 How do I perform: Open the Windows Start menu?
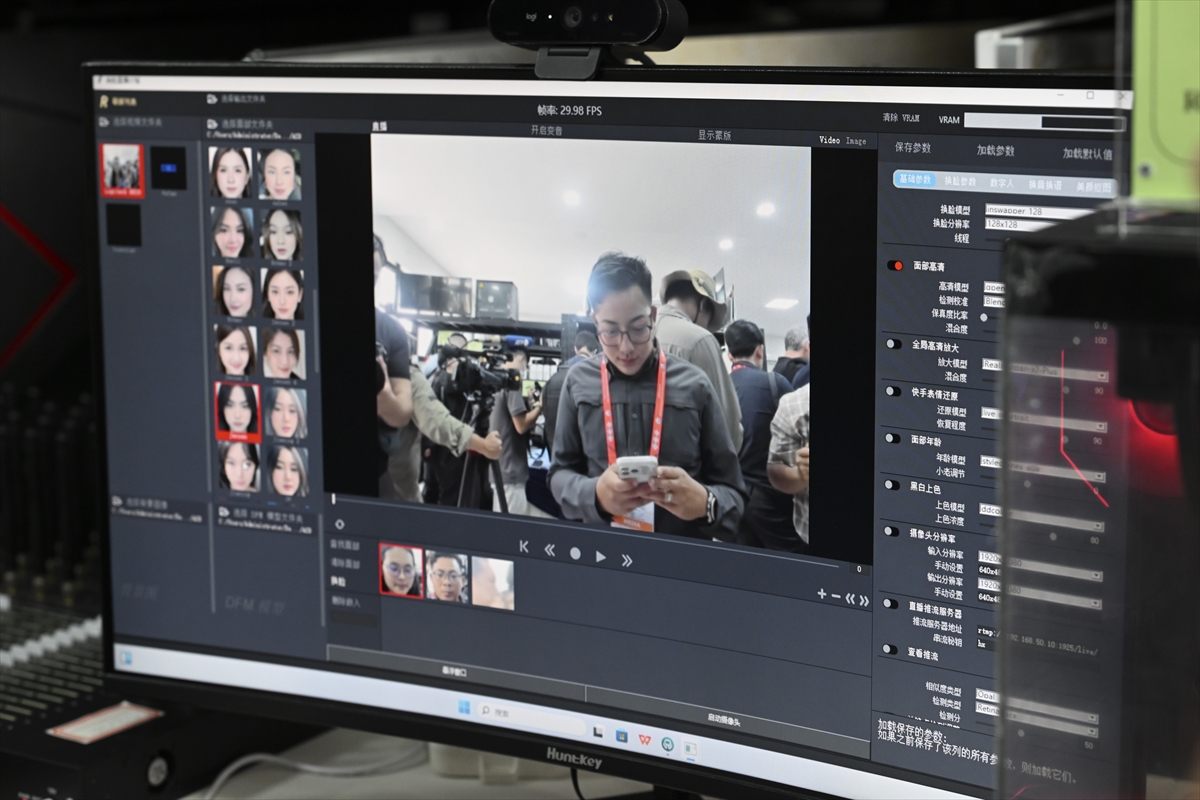point(464,707)
